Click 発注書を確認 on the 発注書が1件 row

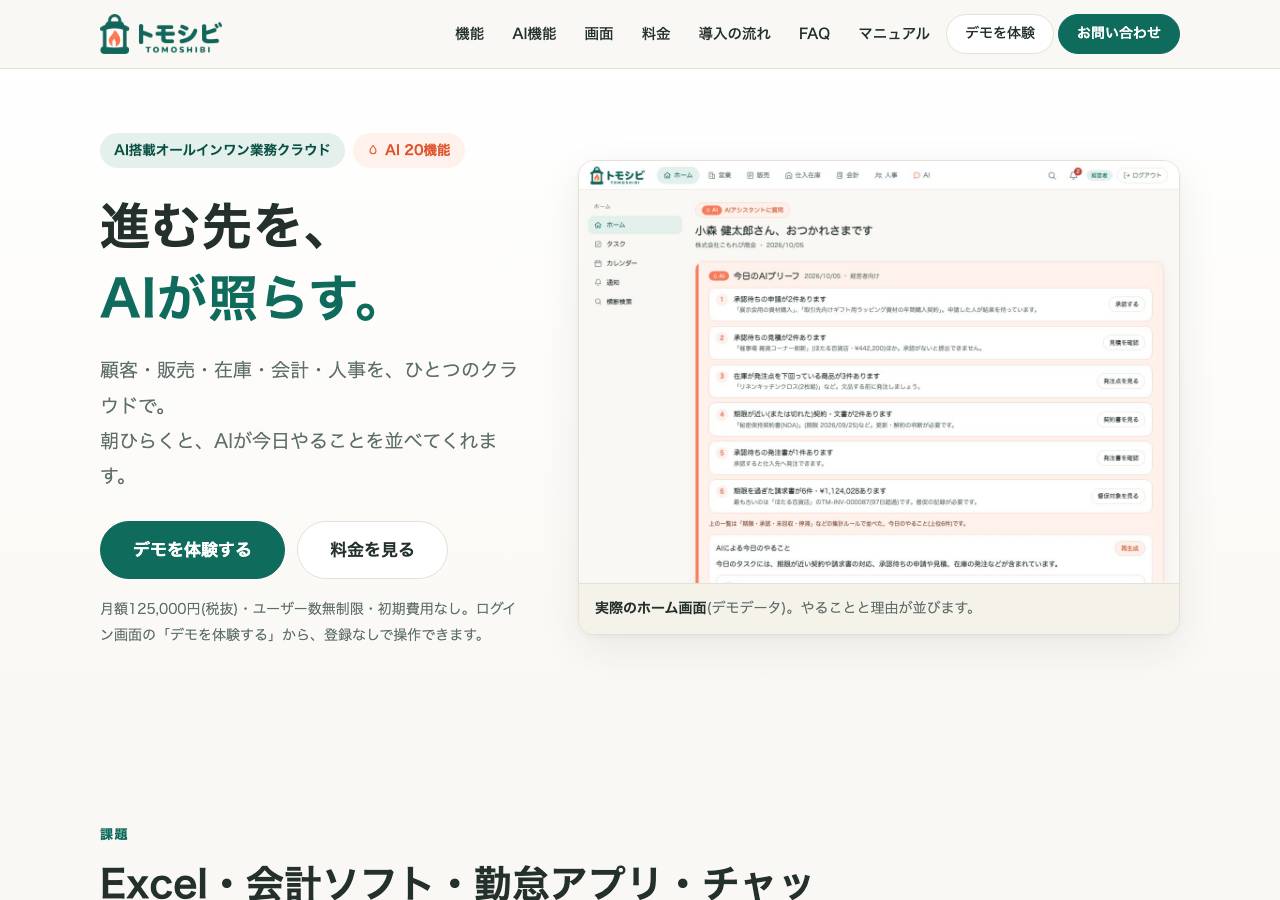tap(1121, 458)
